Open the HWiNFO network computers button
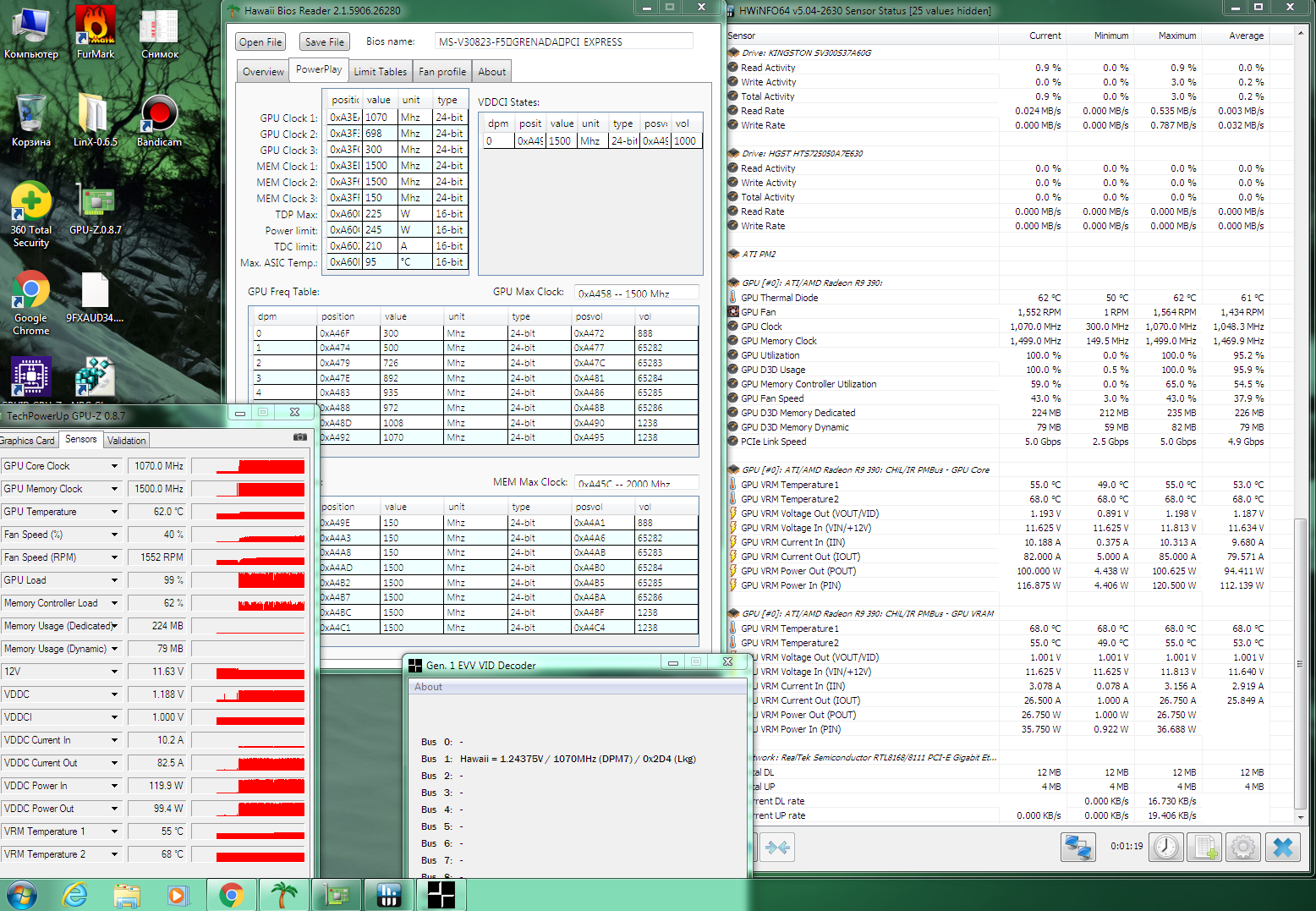 (1078, 847)
